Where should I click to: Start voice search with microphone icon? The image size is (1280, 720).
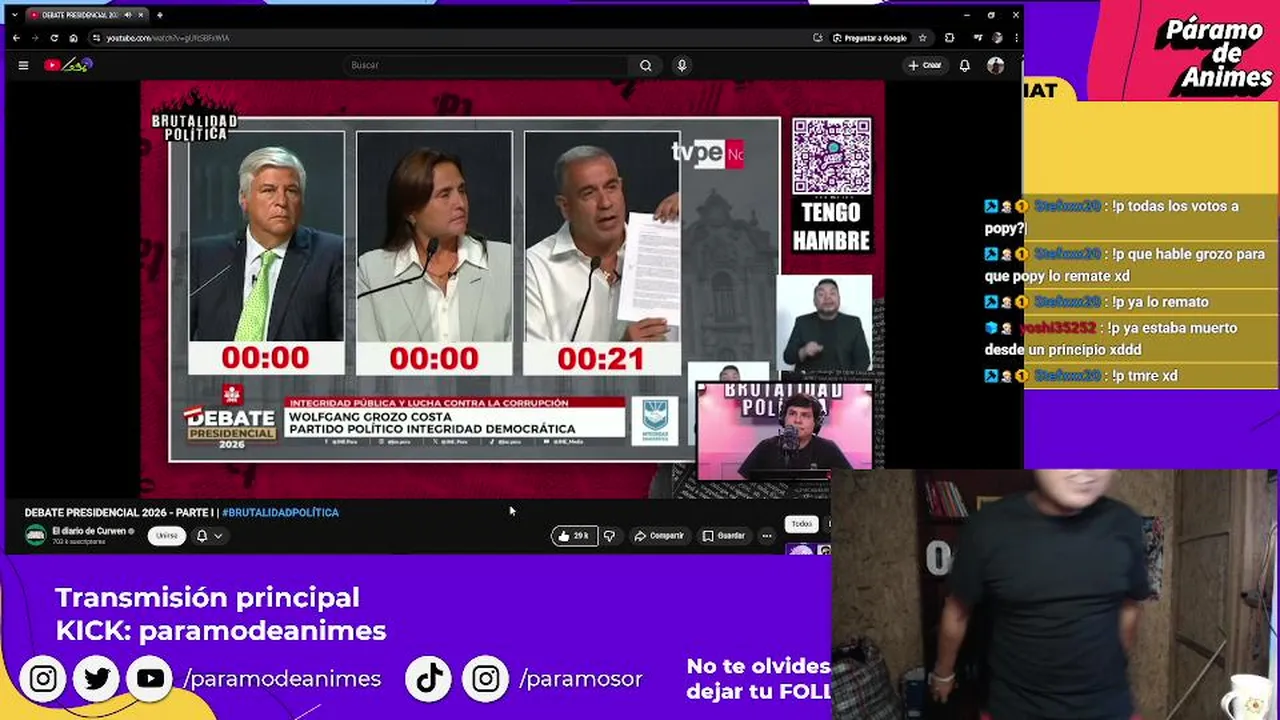682,65
